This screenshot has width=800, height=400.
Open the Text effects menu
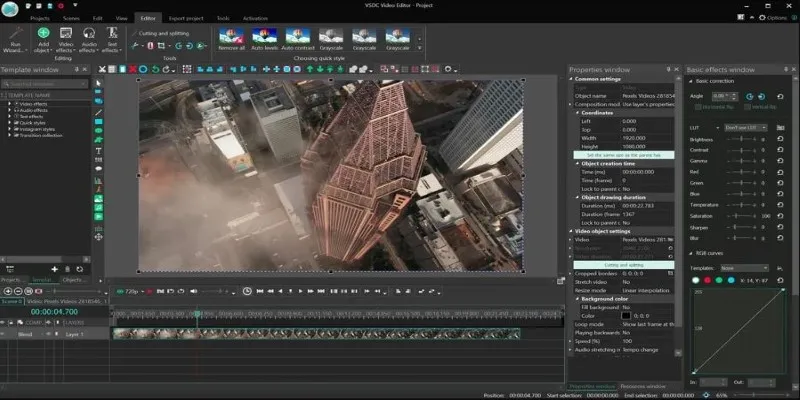(112, 40)
